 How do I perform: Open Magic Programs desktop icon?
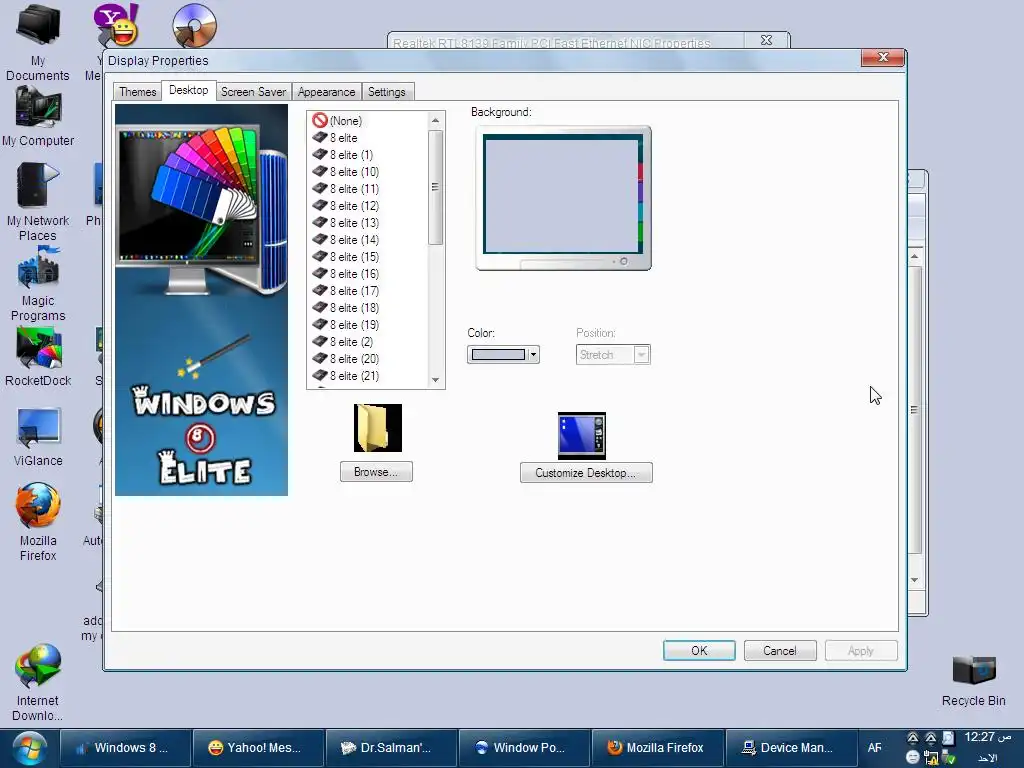38,283
